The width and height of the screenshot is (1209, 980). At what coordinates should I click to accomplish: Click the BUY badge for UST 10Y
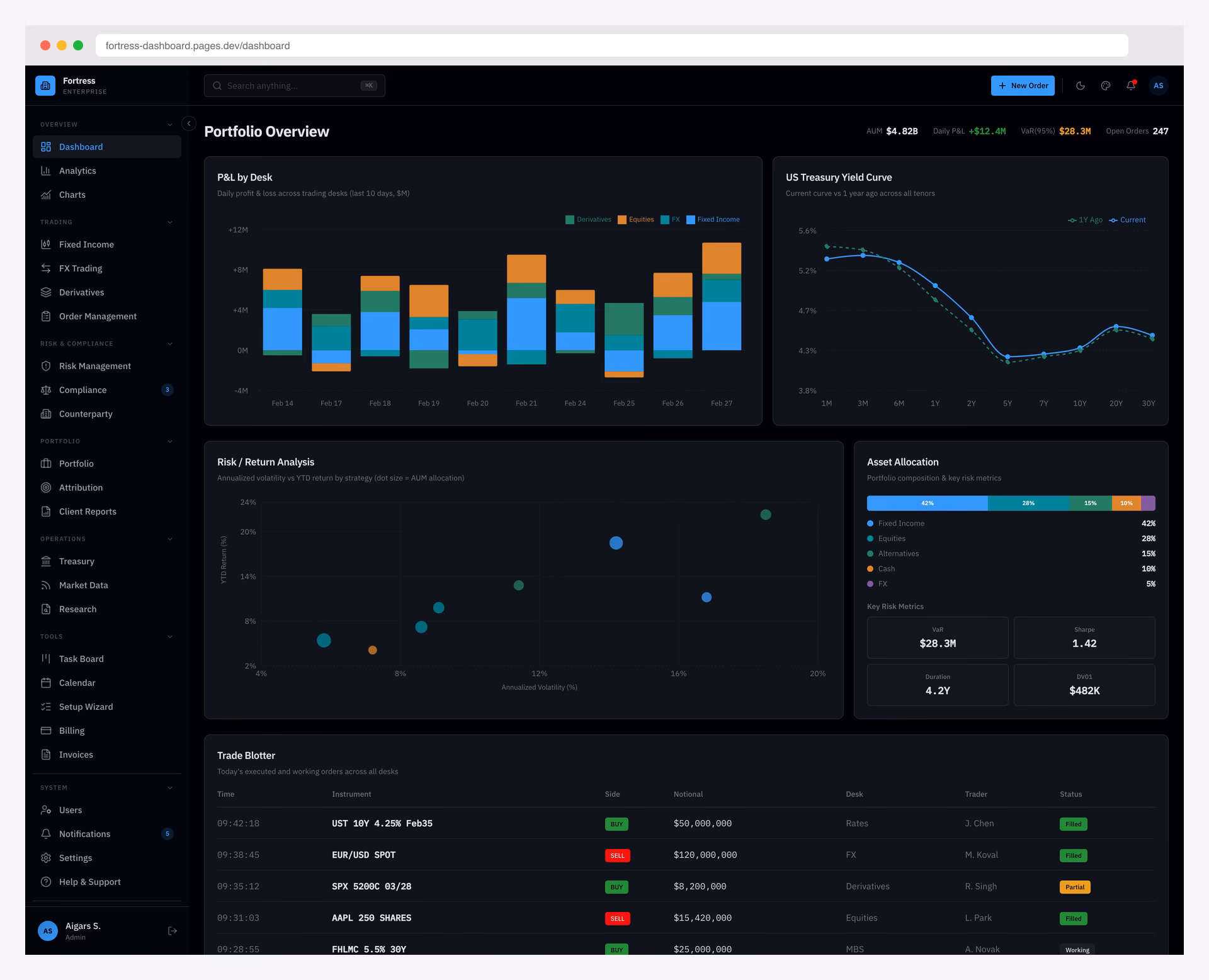(616, 824)
